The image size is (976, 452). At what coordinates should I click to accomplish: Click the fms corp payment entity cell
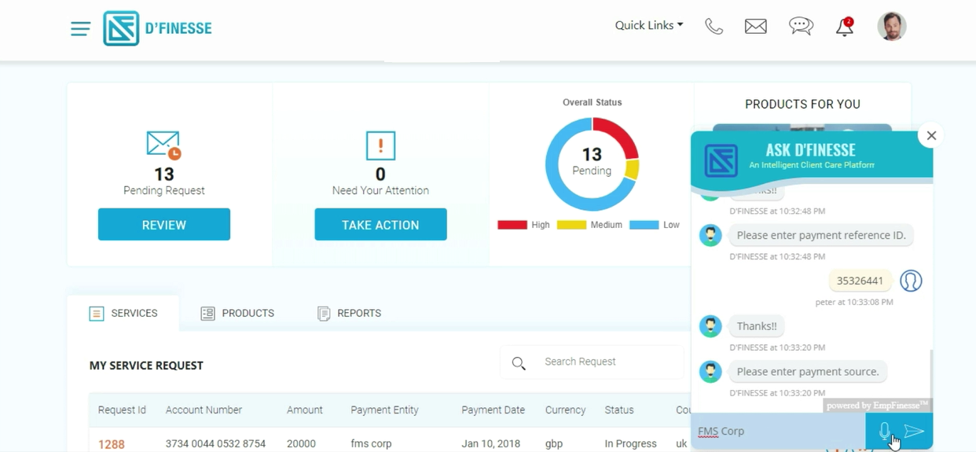coord(371,444)
